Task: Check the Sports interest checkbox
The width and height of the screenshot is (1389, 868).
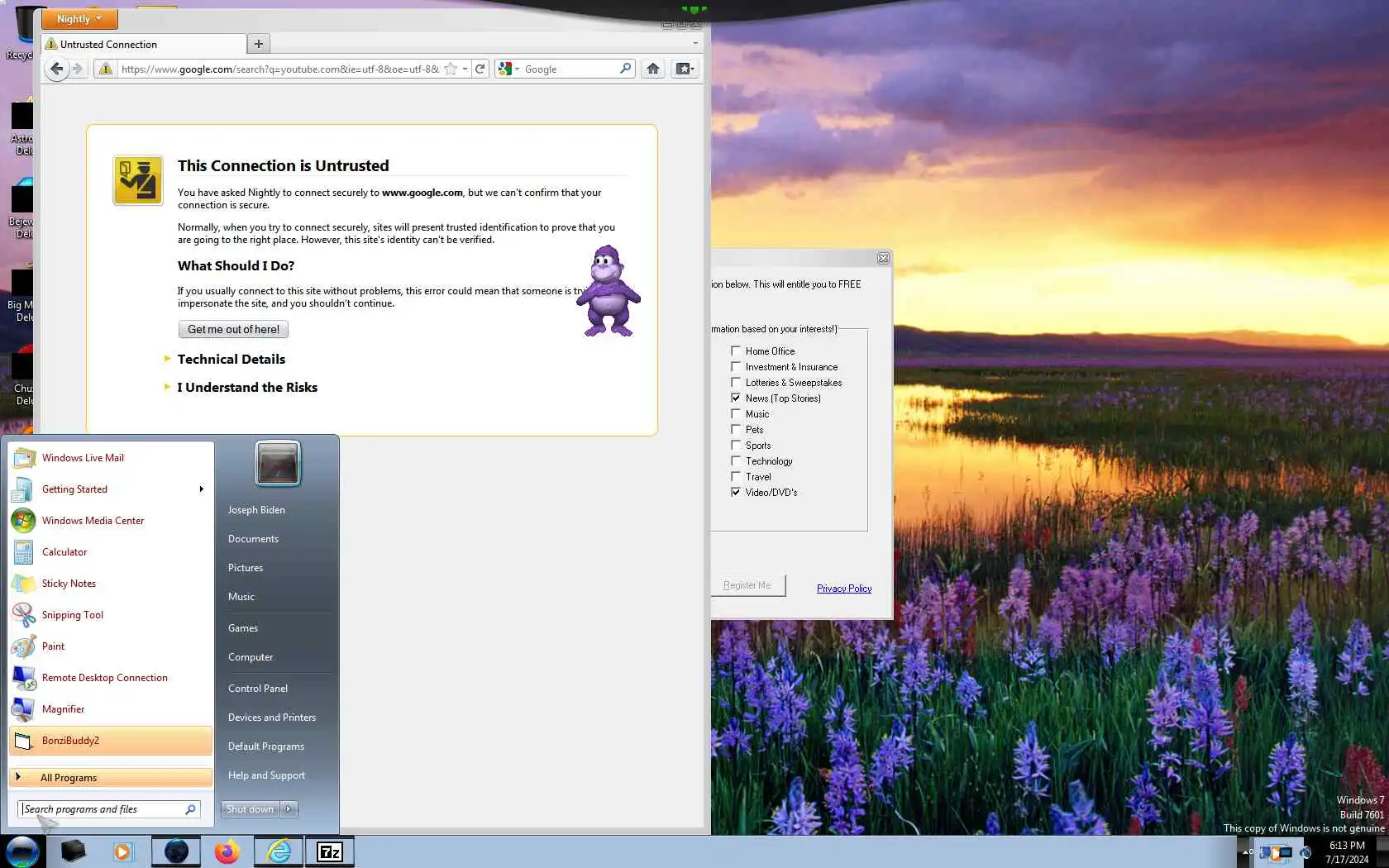Action: [x=736, y=445]
